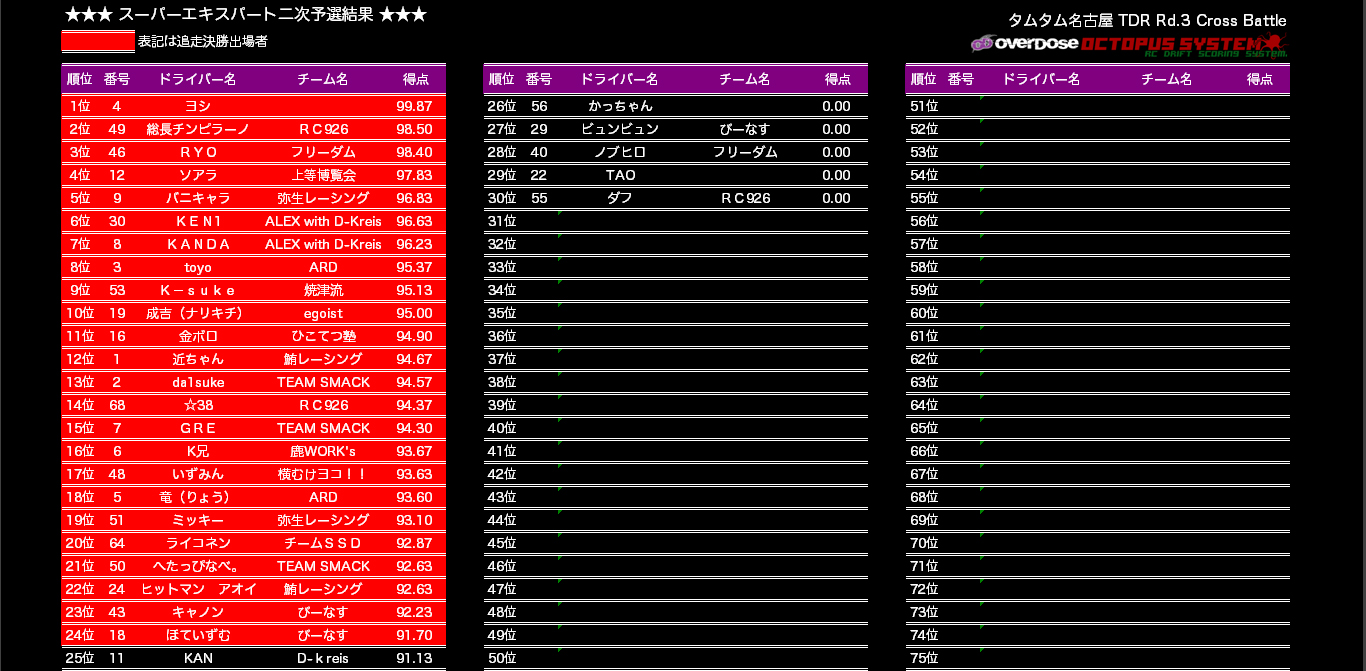This screenshot has height=671, width=1366.
Task: Click the three stars before the title
Action: coord(87,15)
